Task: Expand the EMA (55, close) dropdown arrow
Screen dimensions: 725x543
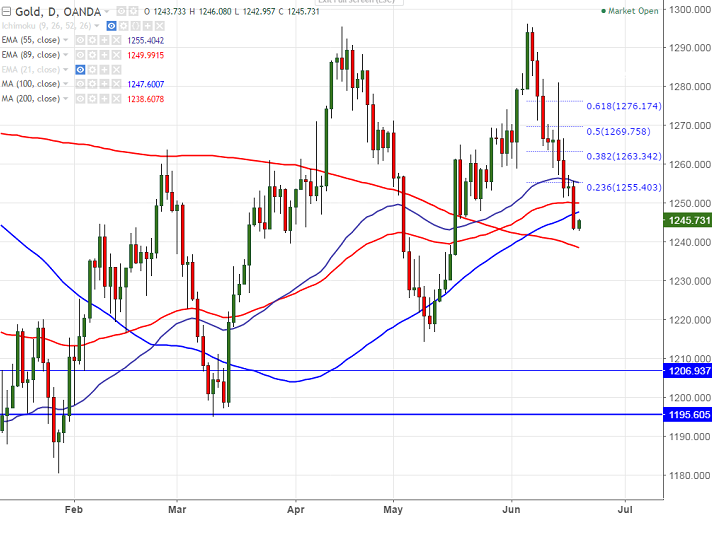Action: [66, 40]
